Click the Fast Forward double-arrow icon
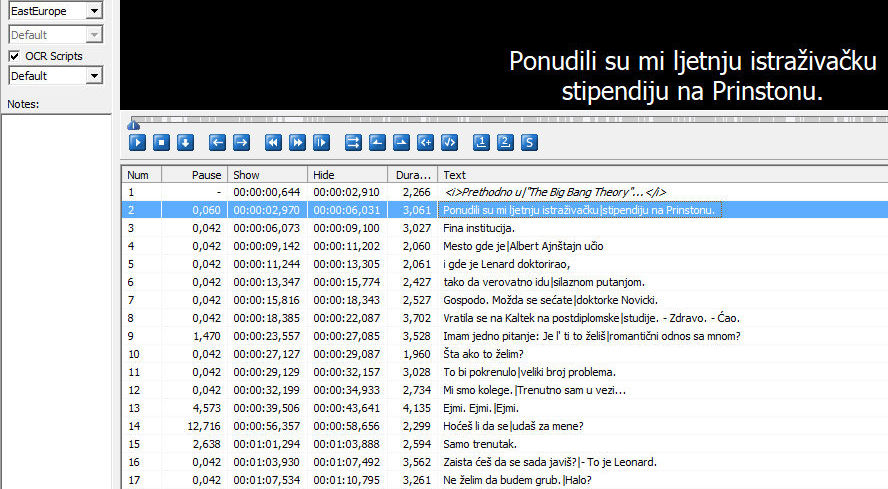888x489 pixels. (x=297, y=142)
